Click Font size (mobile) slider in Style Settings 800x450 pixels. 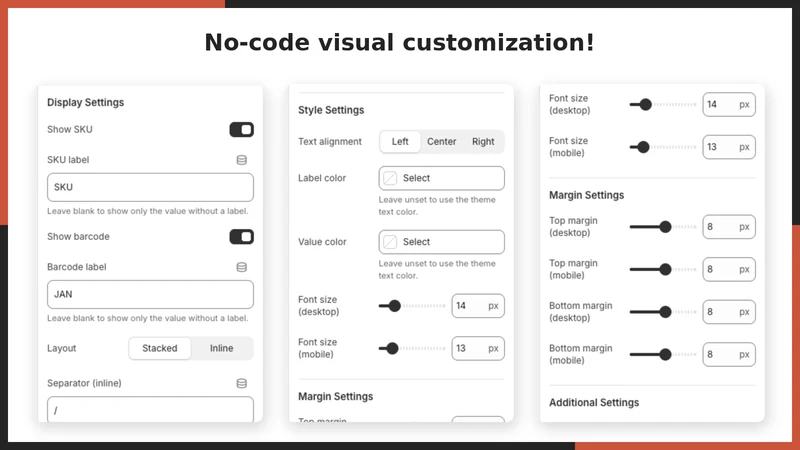(x=412, y=348)
